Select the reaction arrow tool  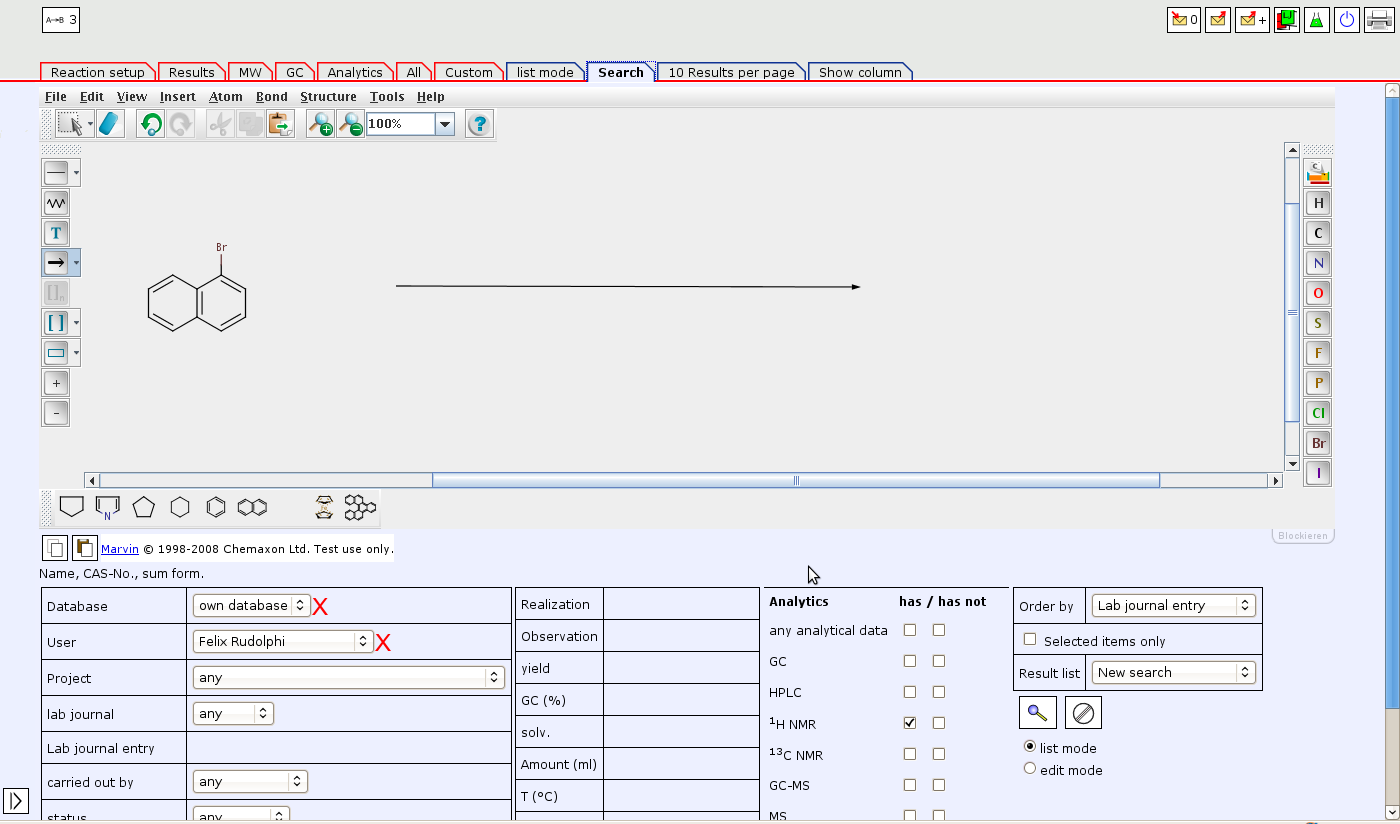point(56,263)
